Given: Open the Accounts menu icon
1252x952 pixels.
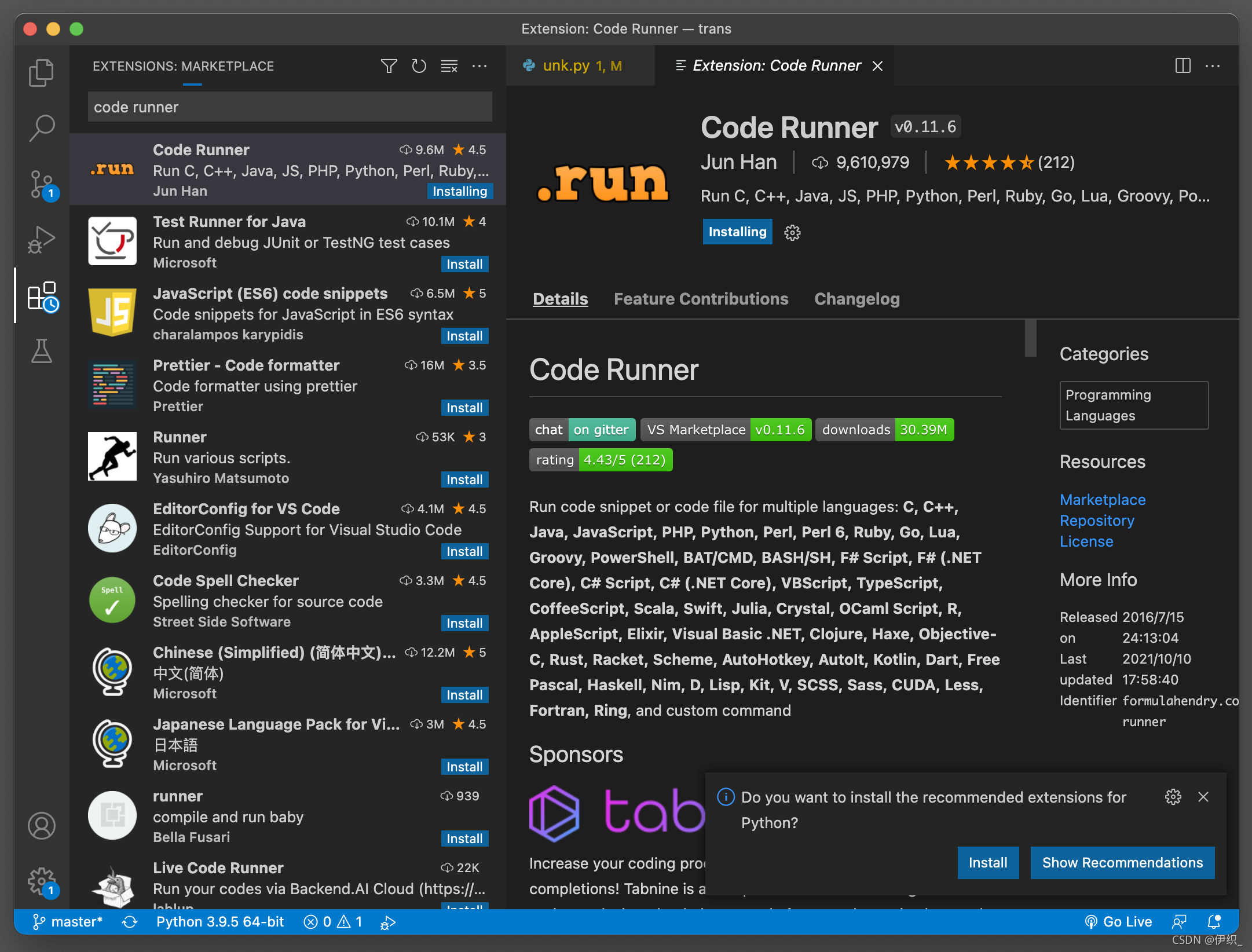Looking at the screenshot, I should point(42,825).
